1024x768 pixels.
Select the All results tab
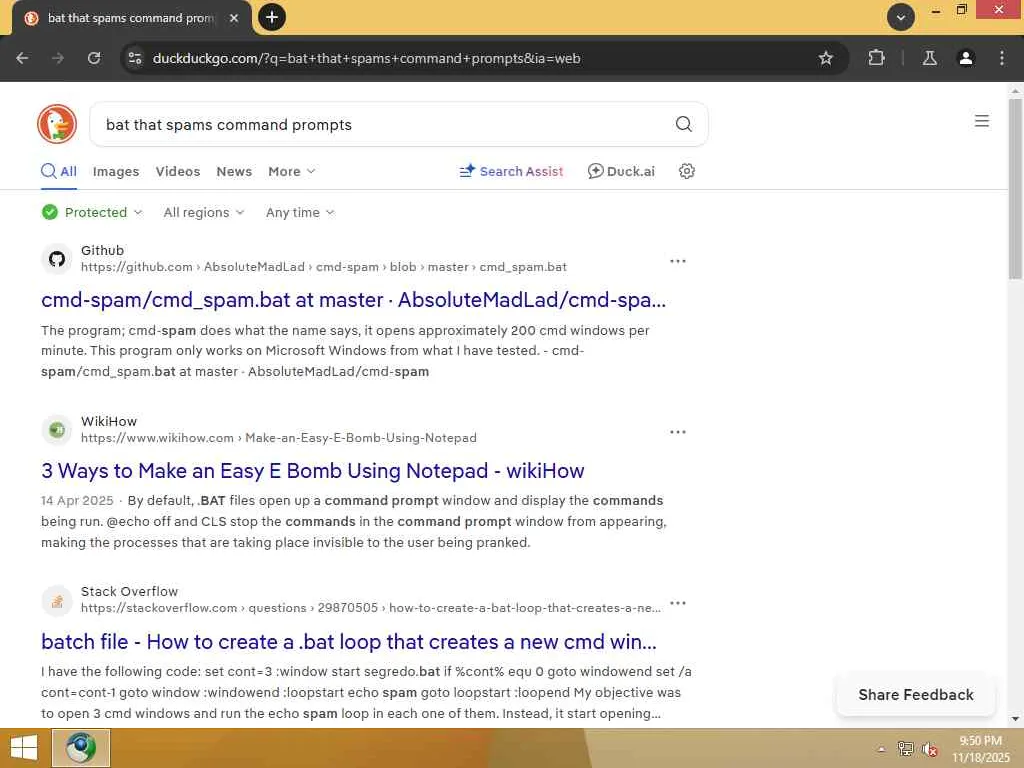point(59,171)
